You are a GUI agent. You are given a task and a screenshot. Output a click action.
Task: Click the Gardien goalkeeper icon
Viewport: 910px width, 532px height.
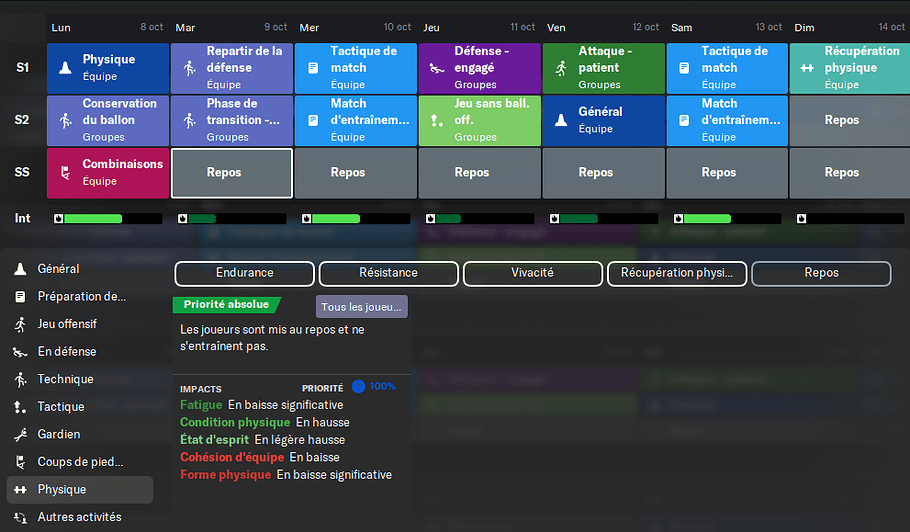[20, 434]
